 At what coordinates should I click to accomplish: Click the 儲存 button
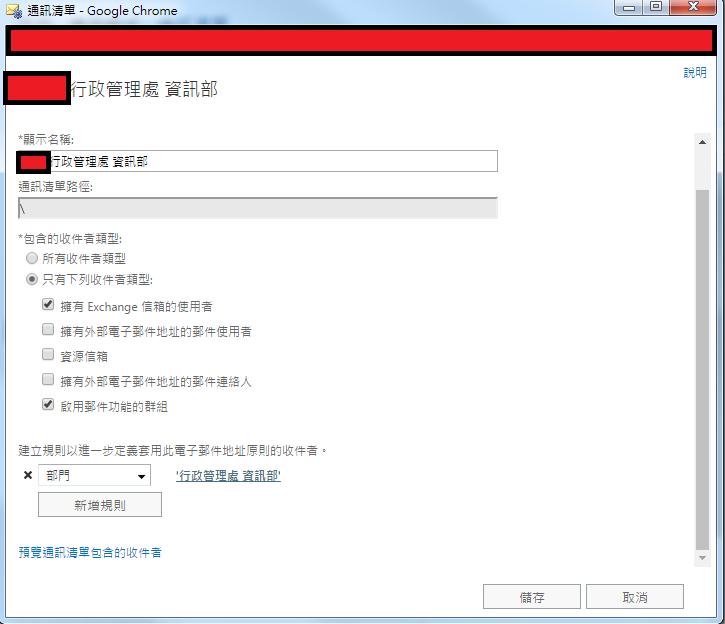pyautogui.click(x=532, y=597)
